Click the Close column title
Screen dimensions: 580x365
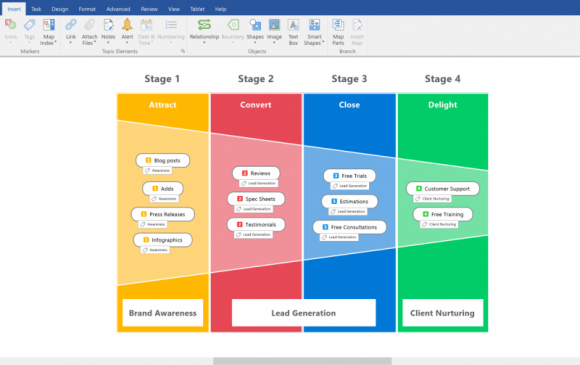(349, 105)
